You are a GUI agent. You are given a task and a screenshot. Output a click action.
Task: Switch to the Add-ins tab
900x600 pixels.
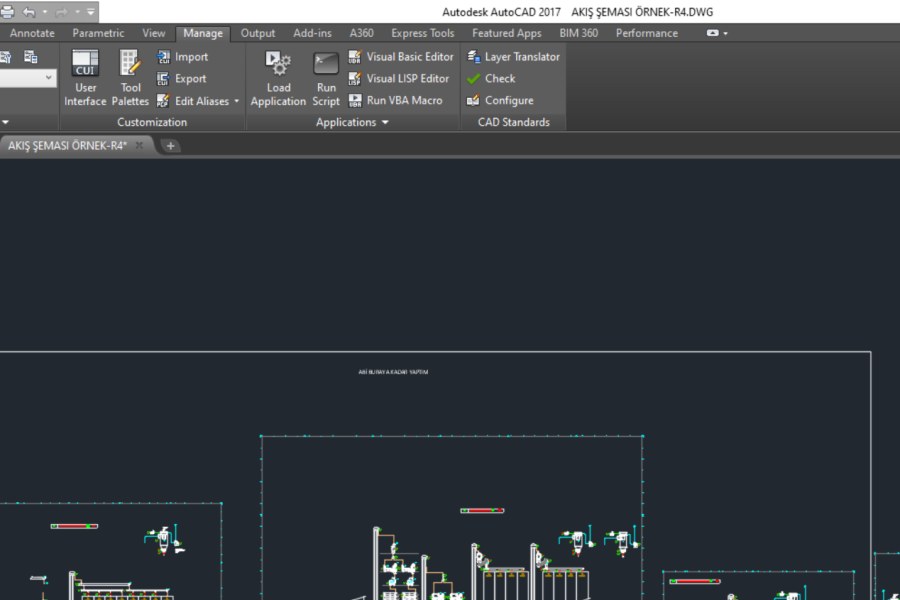click(x=312, y=33)
